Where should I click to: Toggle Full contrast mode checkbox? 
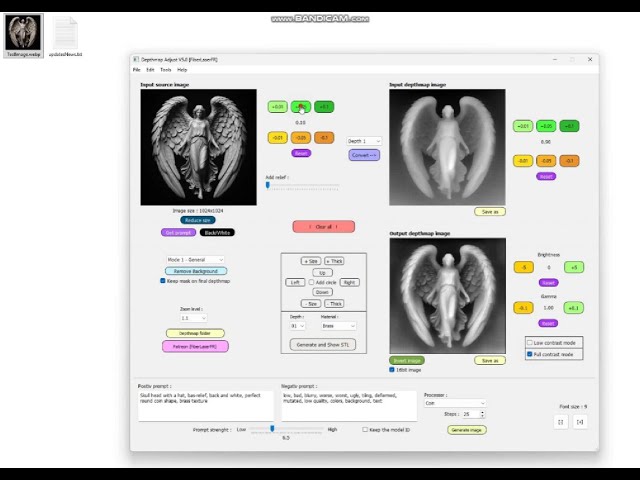(530, 354)
